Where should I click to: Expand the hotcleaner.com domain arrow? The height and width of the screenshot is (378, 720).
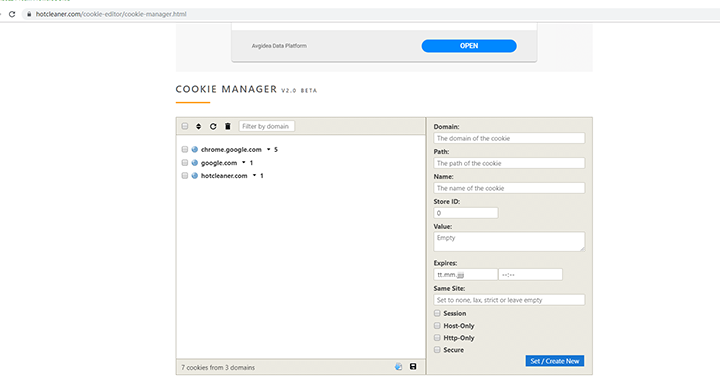pyautogui.click(x=254, y=175)
